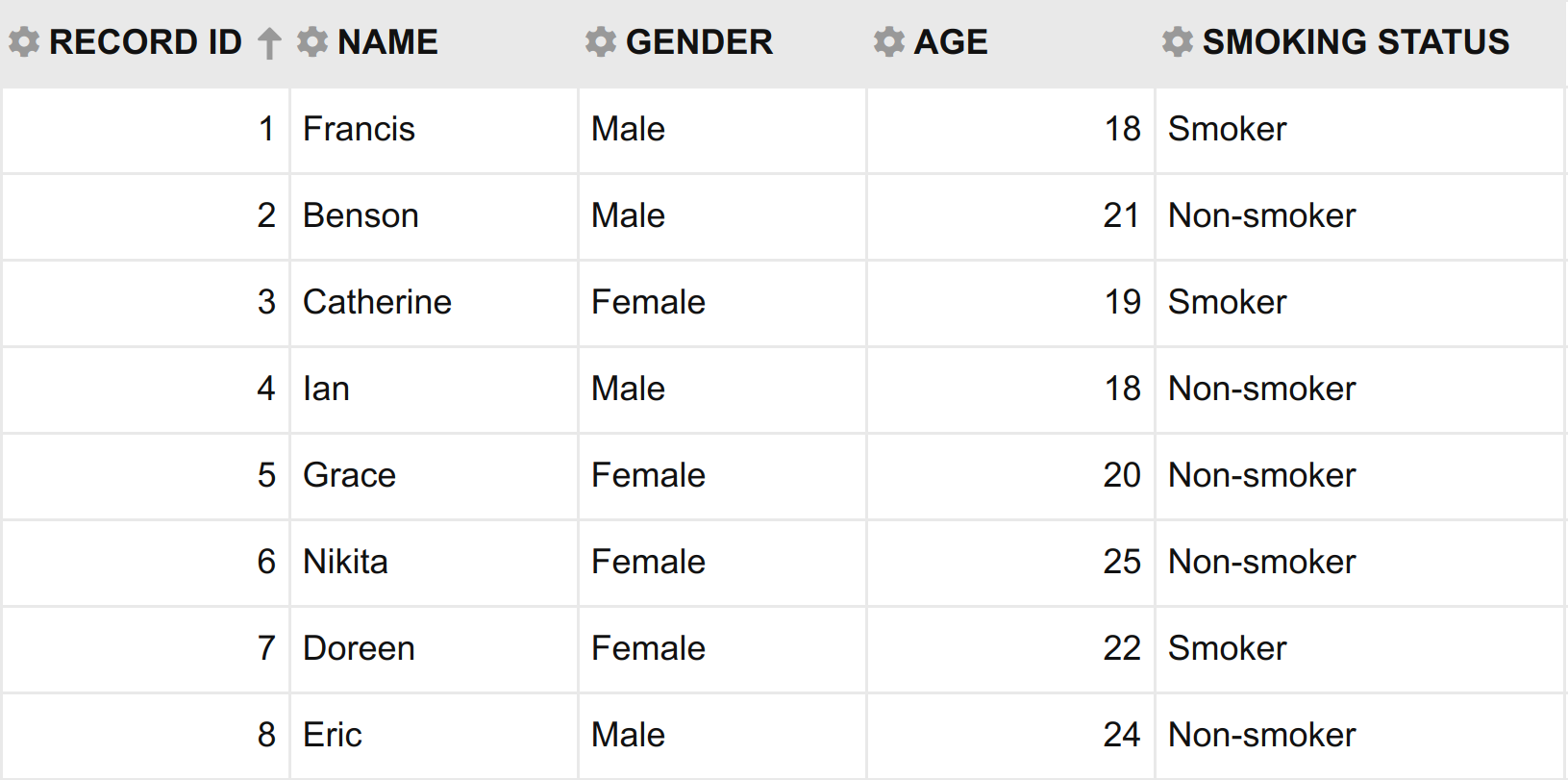Select Doreen's Smoker status cell
This screenshot has height=780, width=1568.
[x=1360, y=649]
